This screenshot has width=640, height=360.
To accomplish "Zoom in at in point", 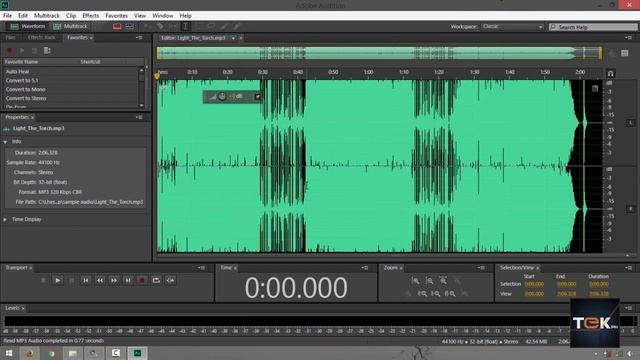I will coord(422,293).
